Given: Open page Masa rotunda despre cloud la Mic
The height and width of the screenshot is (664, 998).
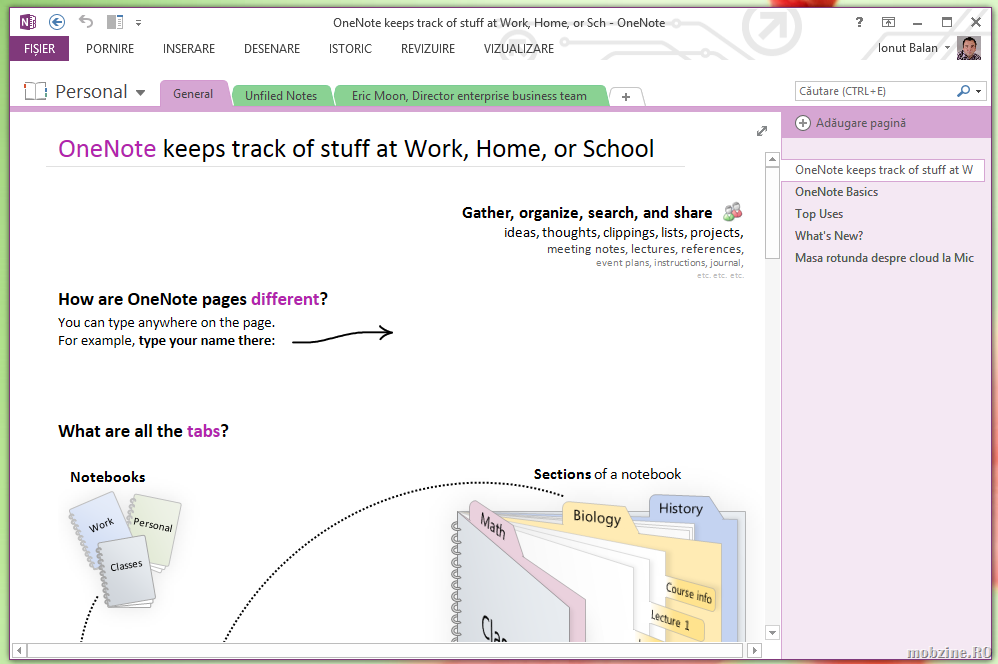Looking at the screenshot, I should pyautogui.click(x=884, y=258).
